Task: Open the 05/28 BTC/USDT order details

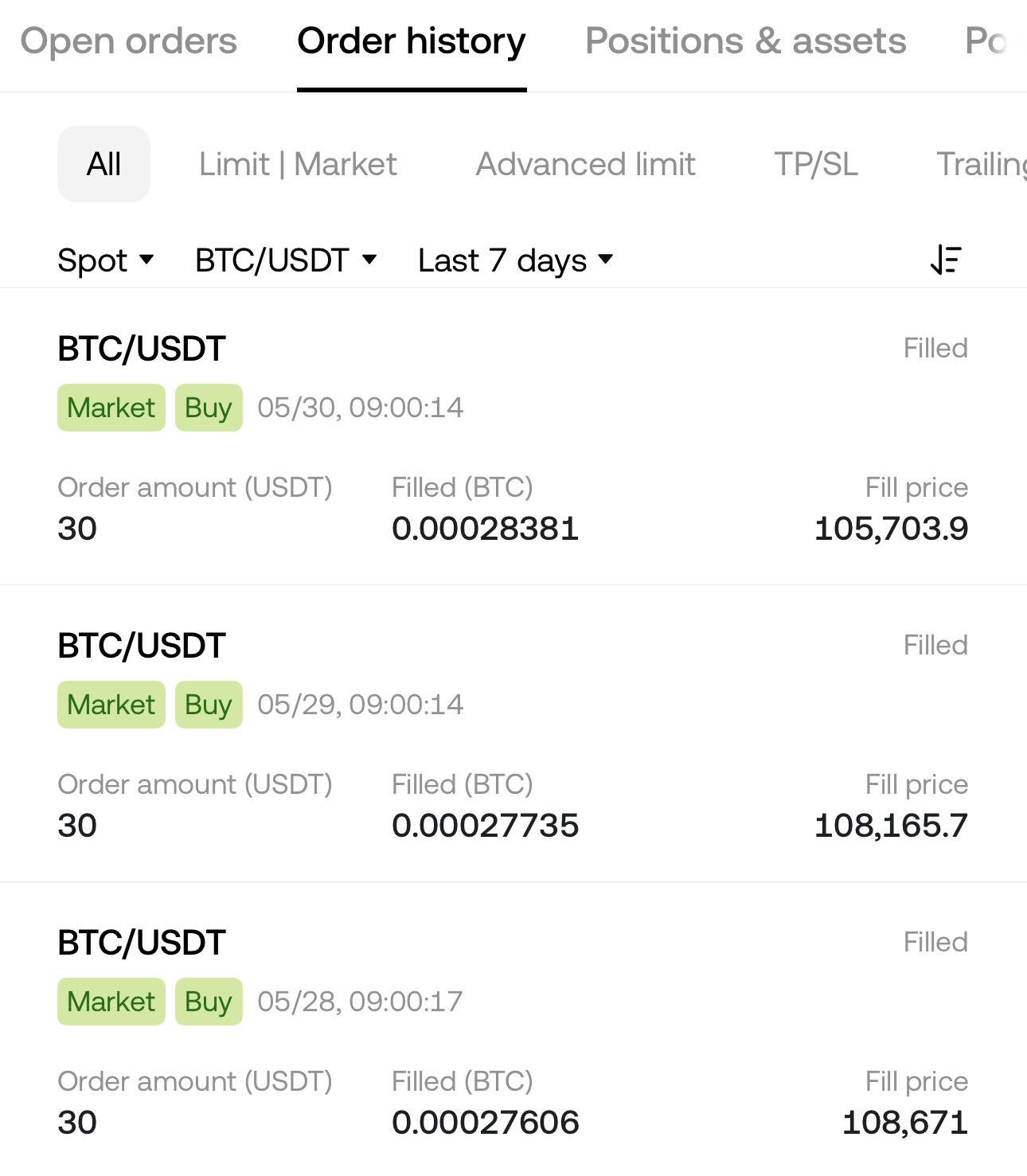Action: tap(513, 1029)
